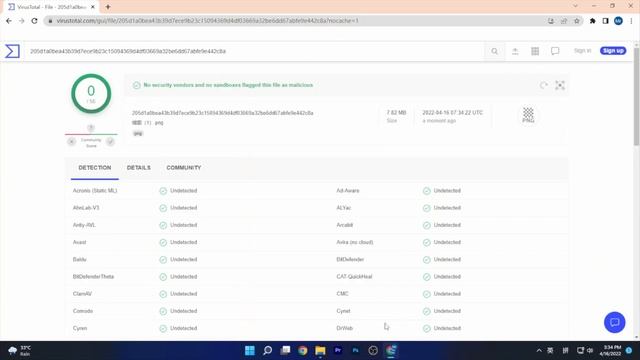The height and width of the screenshot is (360, 640).
Task: Click the upload file icon
Action: (515, 51)
